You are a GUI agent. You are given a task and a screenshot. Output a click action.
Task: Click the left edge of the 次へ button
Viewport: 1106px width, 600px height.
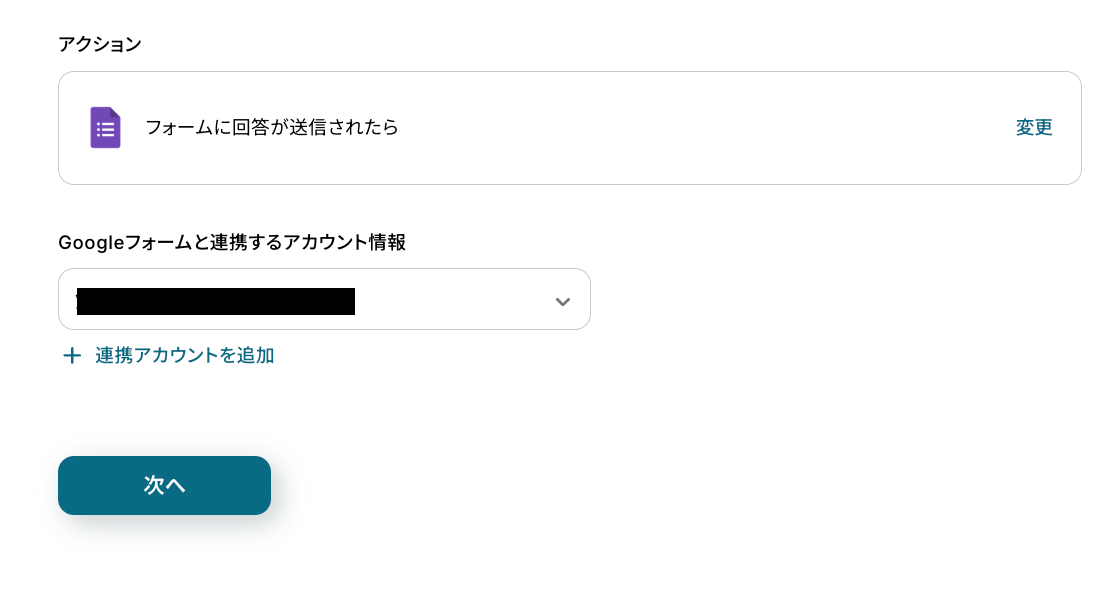click(x=72, y=486)
